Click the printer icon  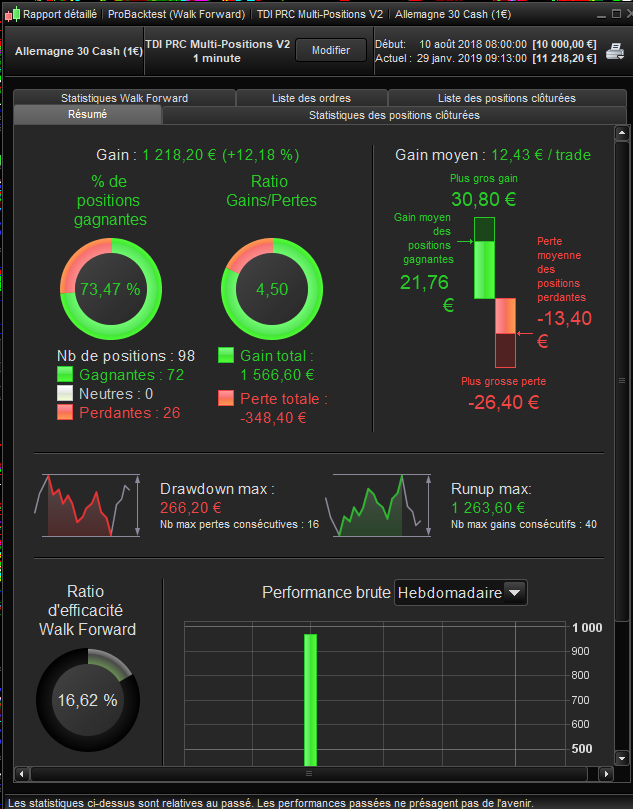tap(614, 52)
